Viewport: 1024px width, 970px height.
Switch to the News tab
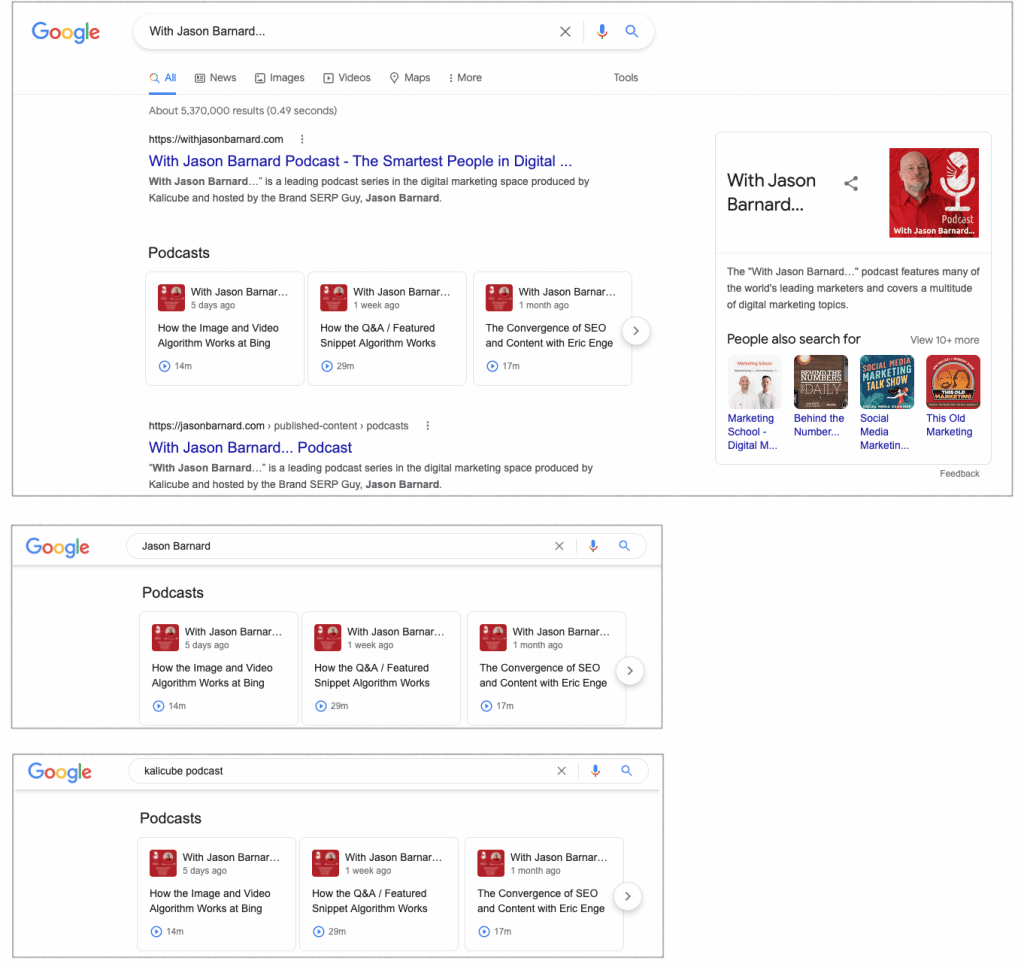point(216,78)
